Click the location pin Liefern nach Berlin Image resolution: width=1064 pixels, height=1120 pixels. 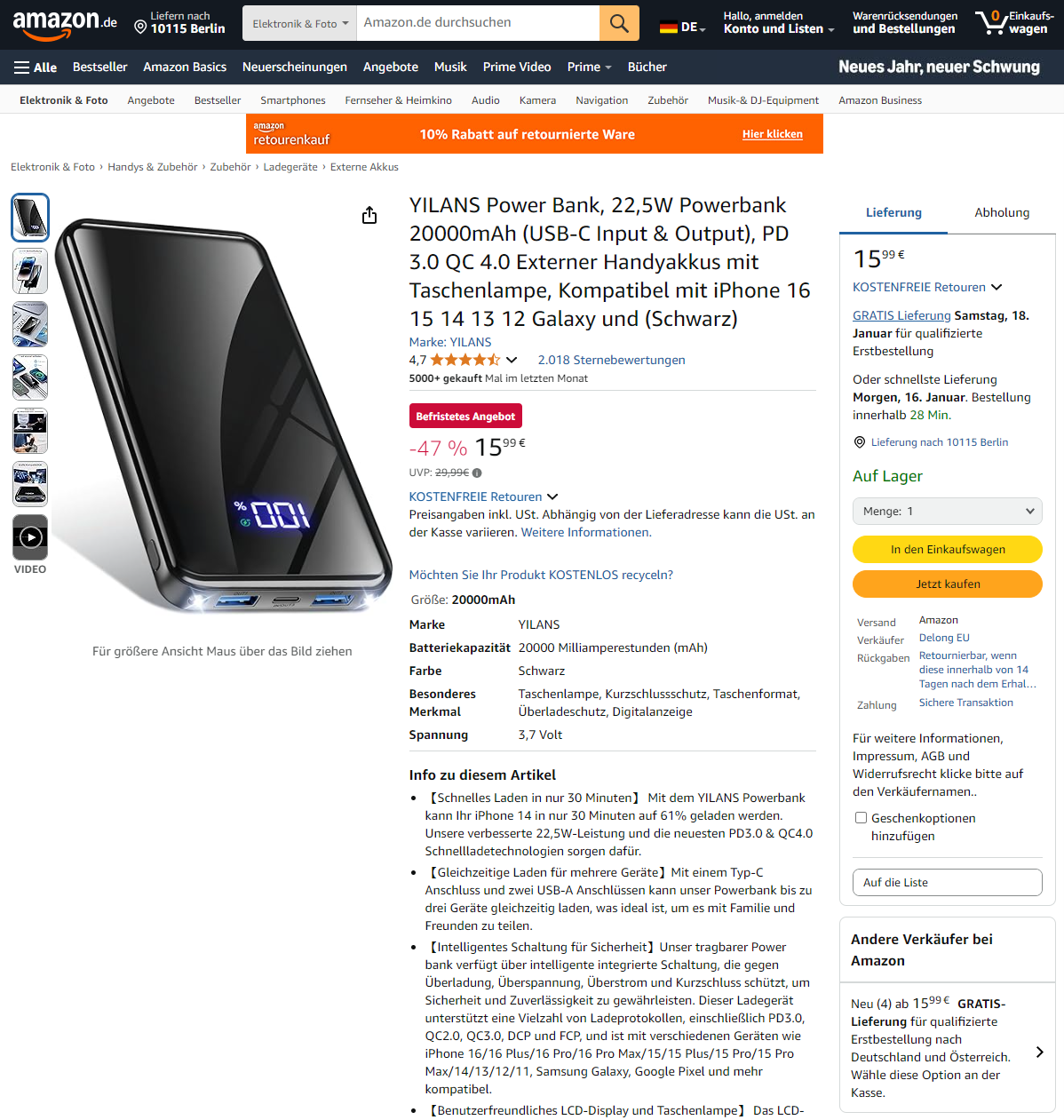click(x=179, y=23)
